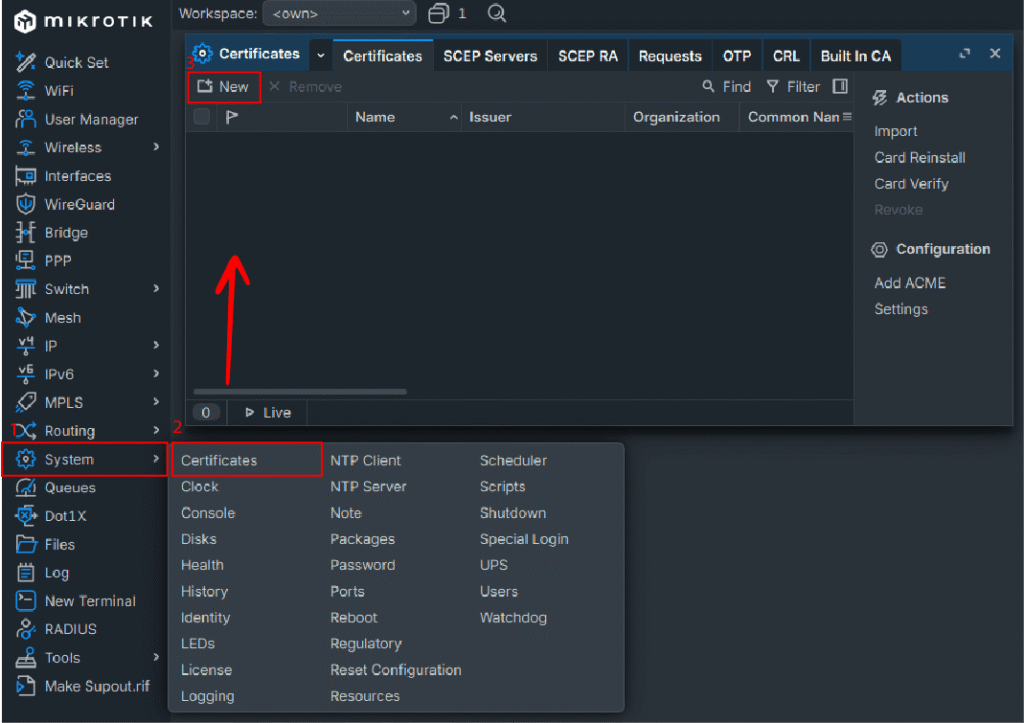Click the RADIUS icon in sidebar

pos(25,629)
